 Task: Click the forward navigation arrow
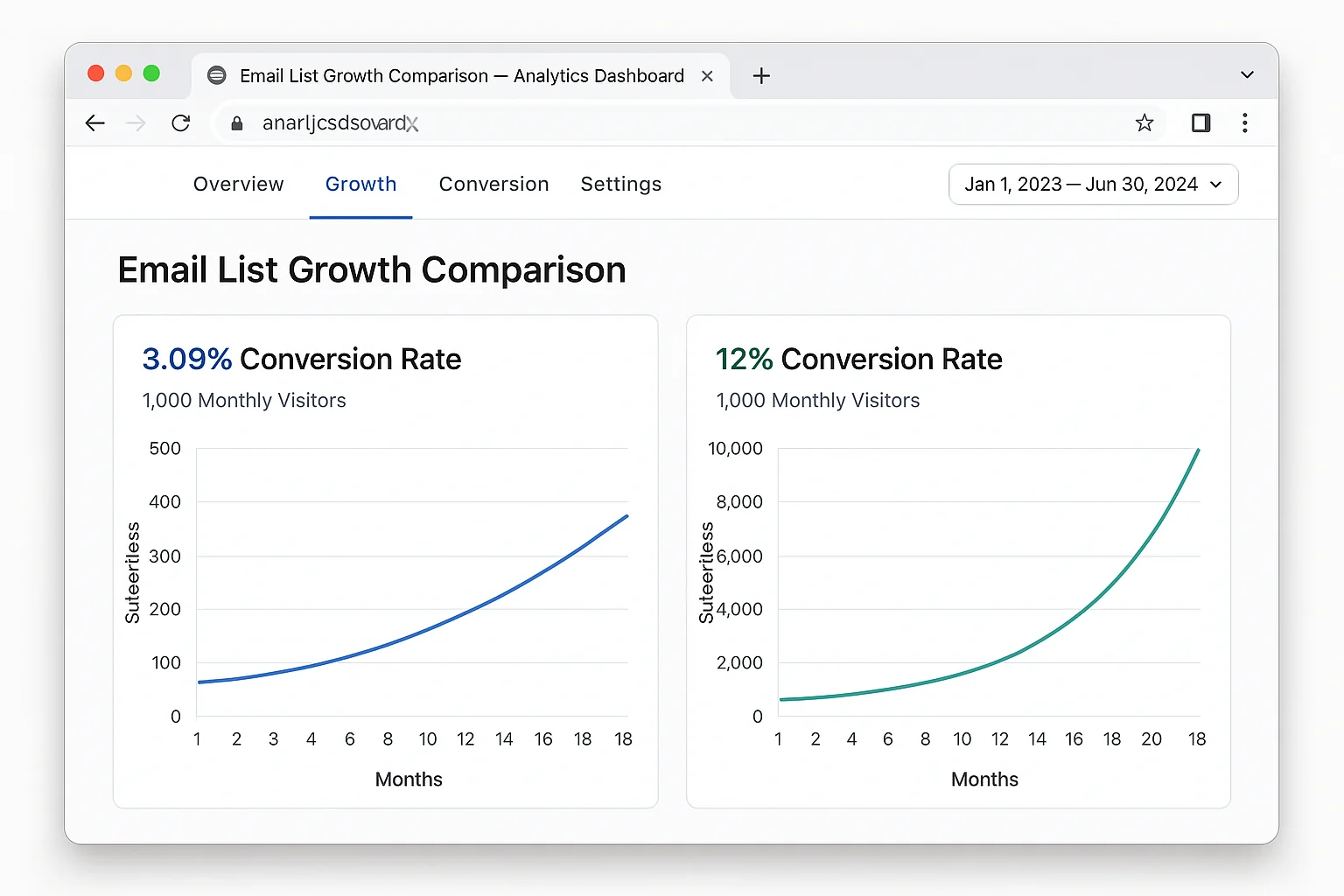pos(136,122)
